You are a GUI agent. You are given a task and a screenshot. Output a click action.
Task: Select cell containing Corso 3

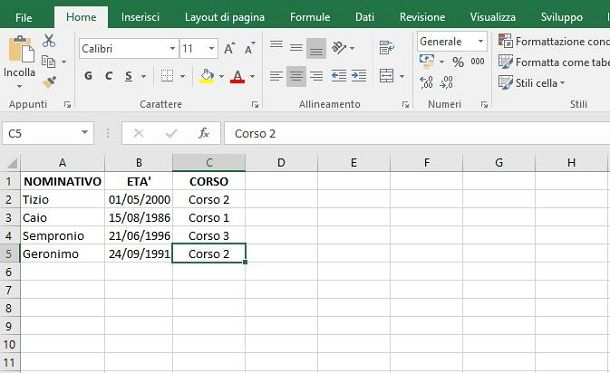pos(209,236)
